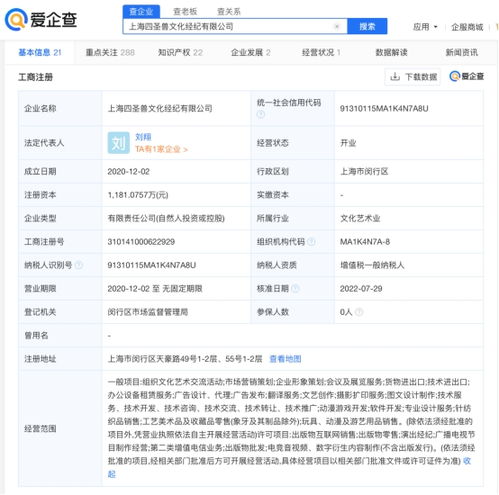Image resolution: width=499 pixels, height=495 pixels.
Task: Switch to the 查关系 search tab
Action: click(229, 12)
